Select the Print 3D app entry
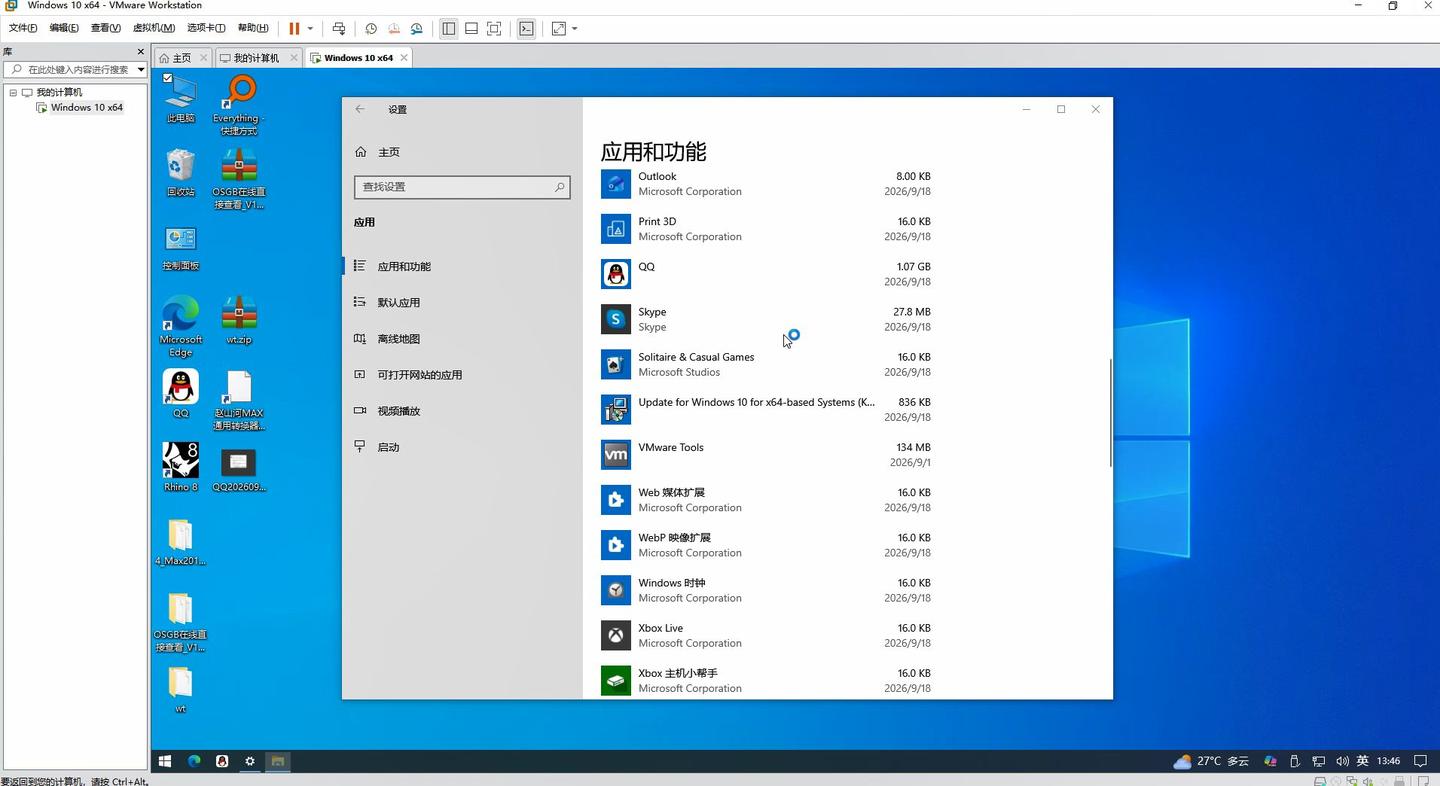Screen dimensions: 1440x786 (x=766, y=229)
